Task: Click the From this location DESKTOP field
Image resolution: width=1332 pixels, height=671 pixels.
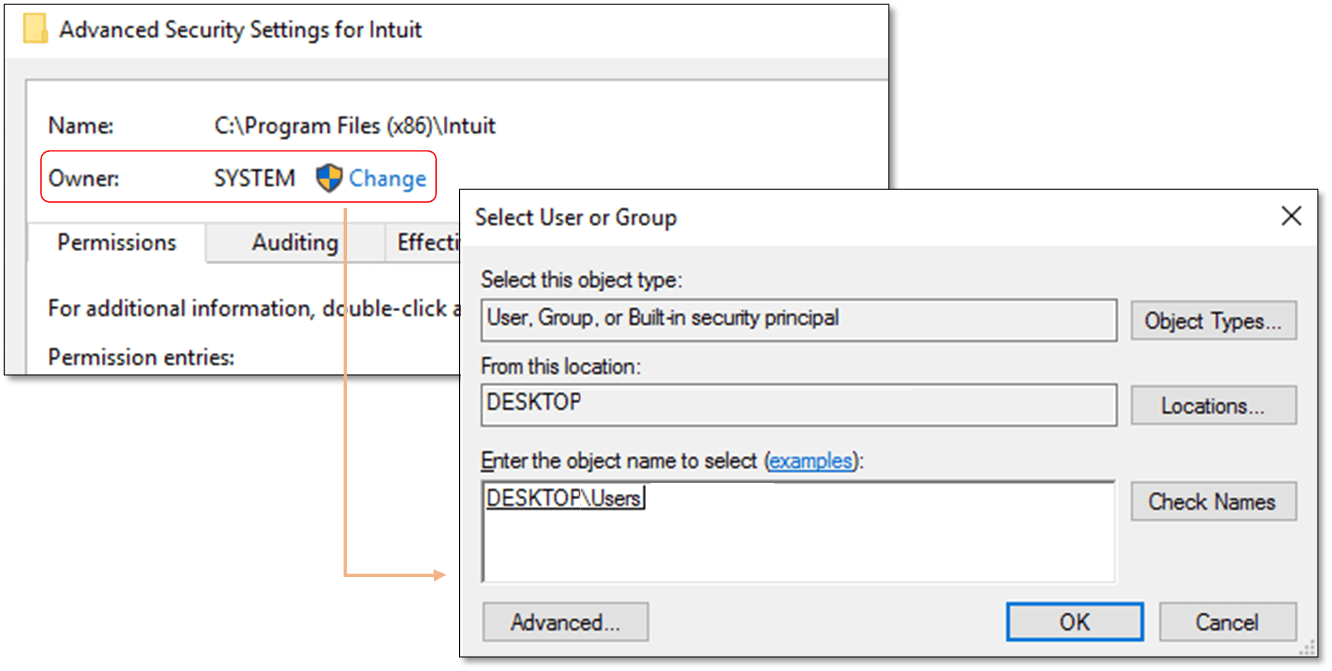Action: (798, 405)
